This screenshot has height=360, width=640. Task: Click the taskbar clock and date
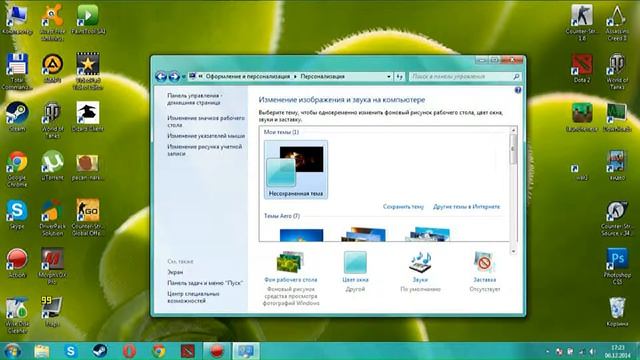coord(618,351)
